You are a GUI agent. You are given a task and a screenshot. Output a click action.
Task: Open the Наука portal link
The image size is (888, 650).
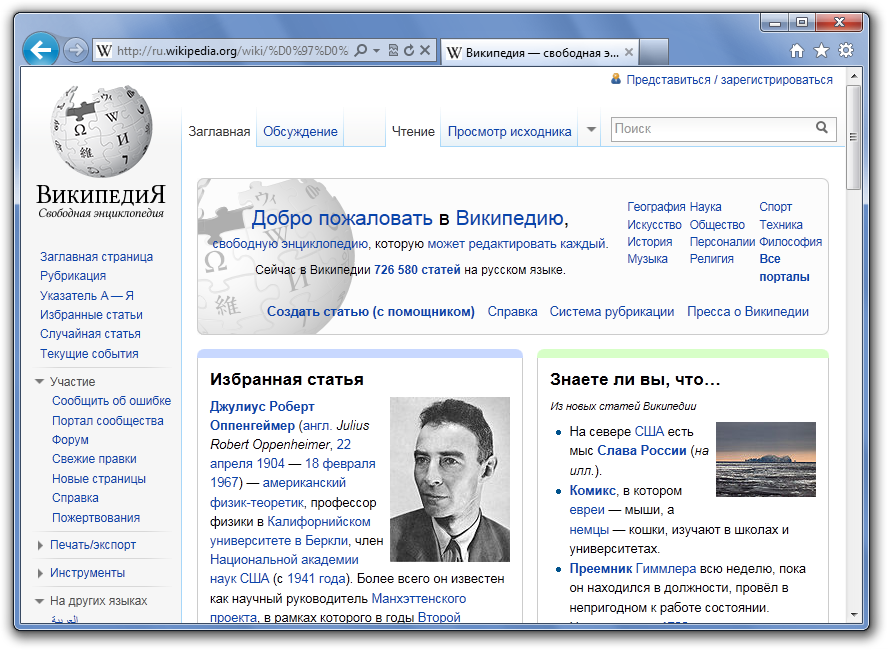tap(706, 207)
